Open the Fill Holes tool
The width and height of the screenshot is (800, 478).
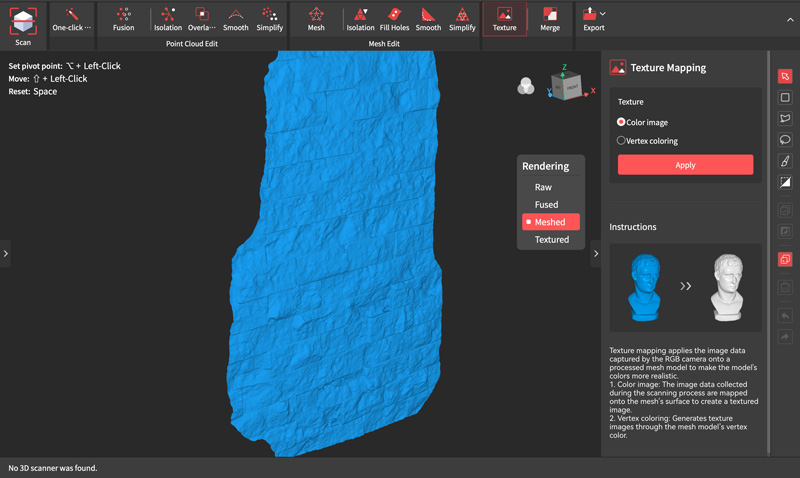(394, 19)
